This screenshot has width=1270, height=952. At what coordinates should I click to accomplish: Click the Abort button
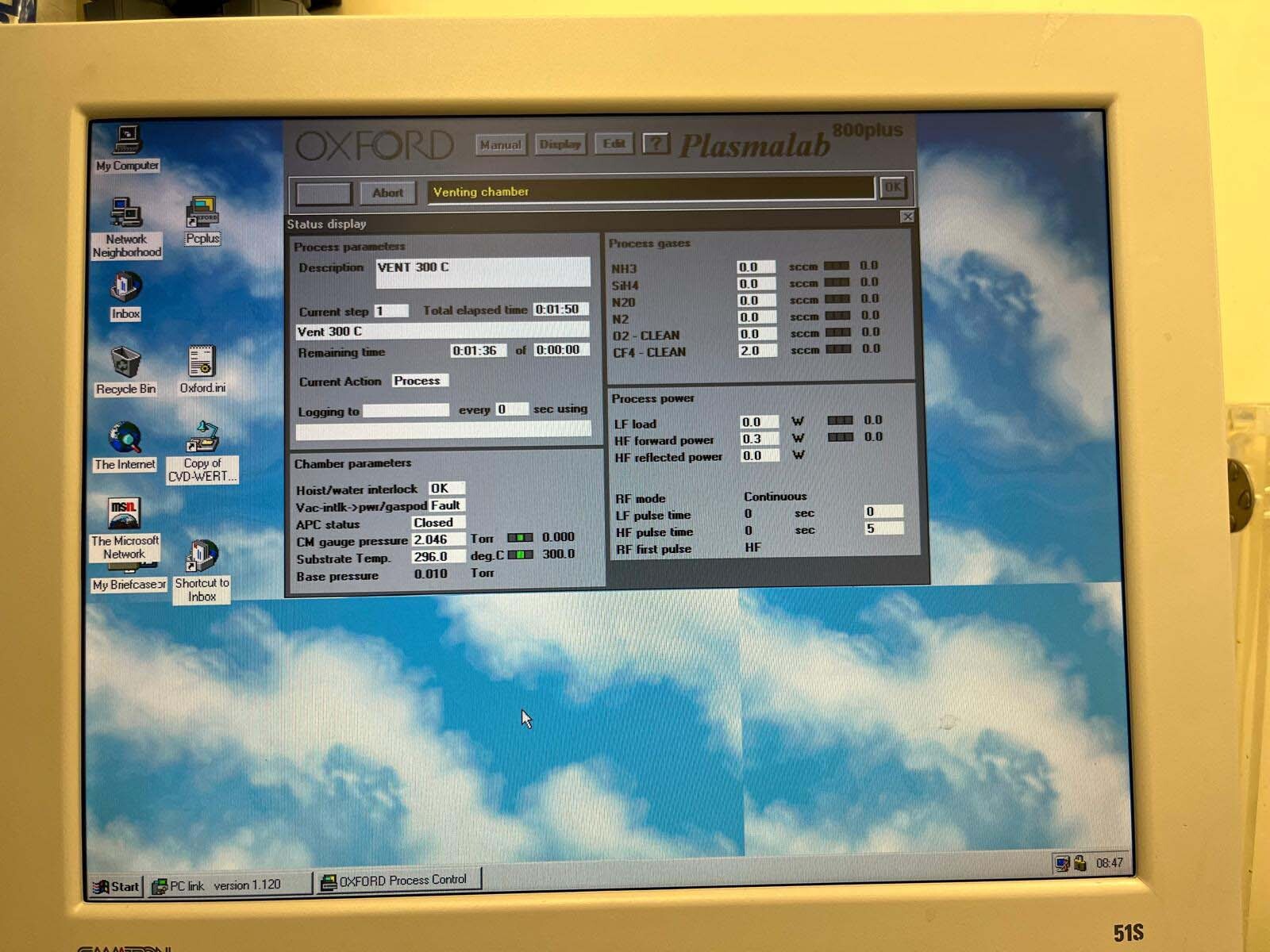(x=387, y=192)
